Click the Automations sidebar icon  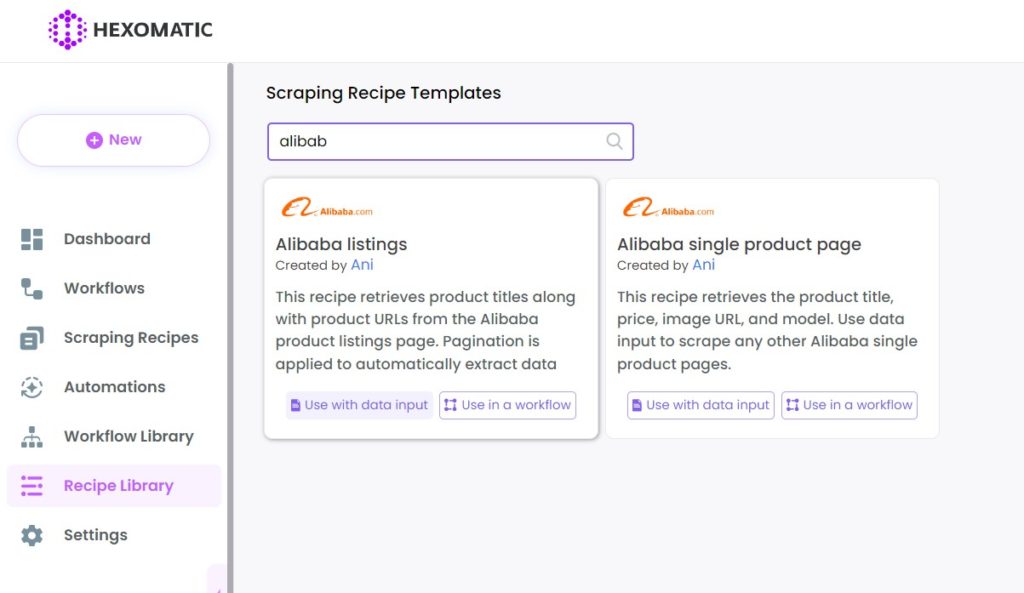tap(31, 387)
